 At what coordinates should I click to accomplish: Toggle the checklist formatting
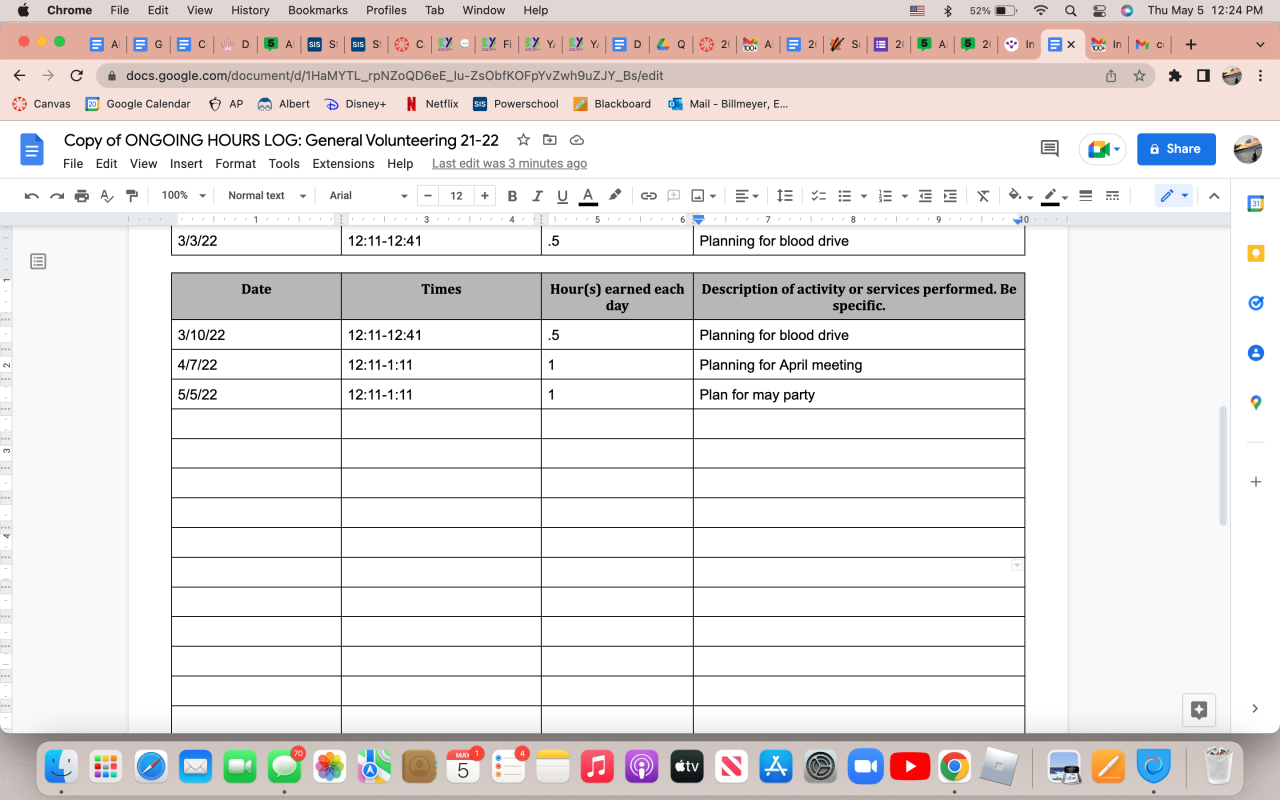tap(818, 196)
